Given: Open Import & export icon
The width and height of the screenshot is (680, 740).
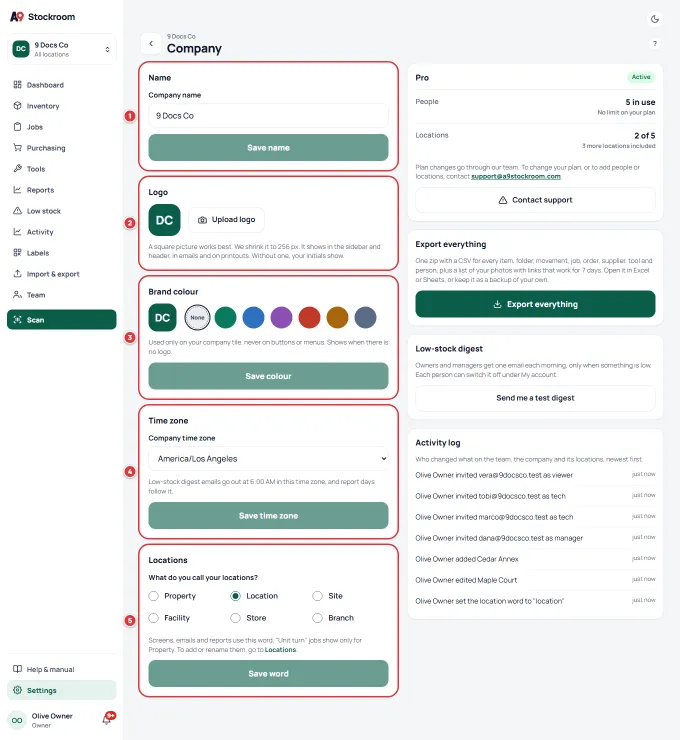Looking at the screenshot, I should click(x=17, y=274).
